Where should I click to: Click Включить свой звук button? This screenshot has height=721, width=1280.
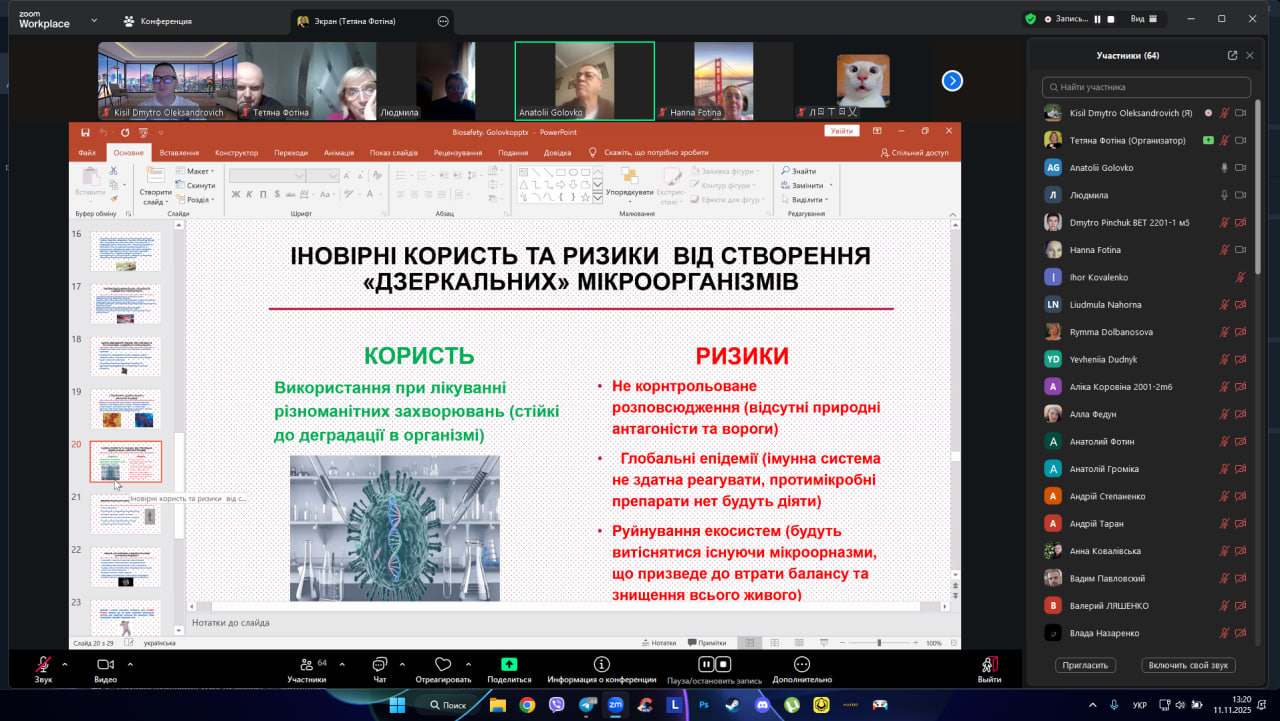1188,665
